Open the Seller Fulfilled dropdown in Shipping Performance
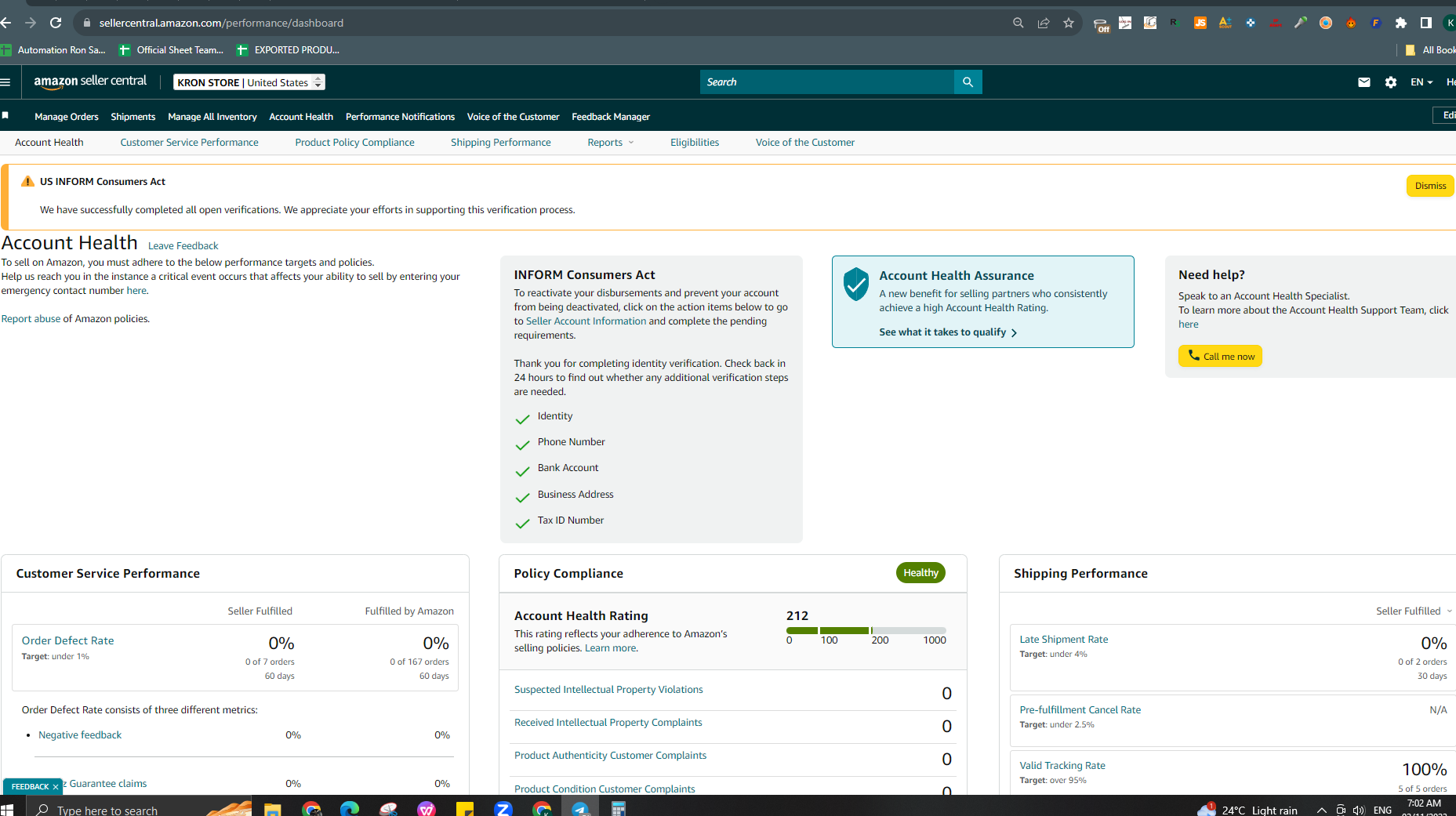 [1414, 611]
